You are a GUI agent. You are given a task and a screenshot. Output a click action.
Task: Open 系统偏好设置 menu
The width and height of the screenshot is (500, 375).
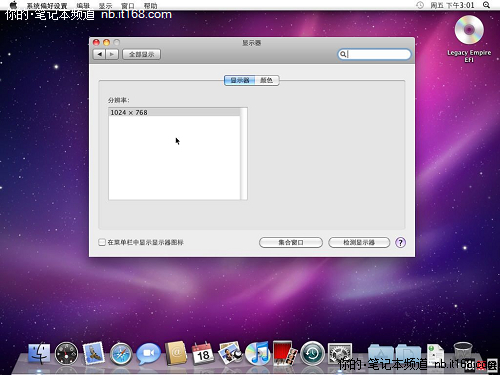47,6
